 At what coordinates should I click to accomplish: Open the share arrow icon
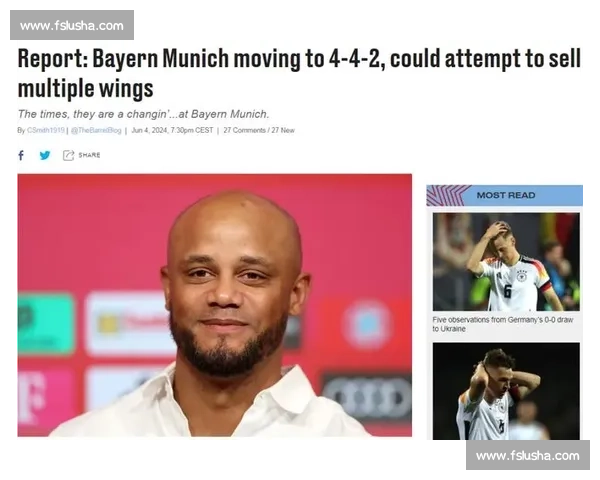pos(68,155)
